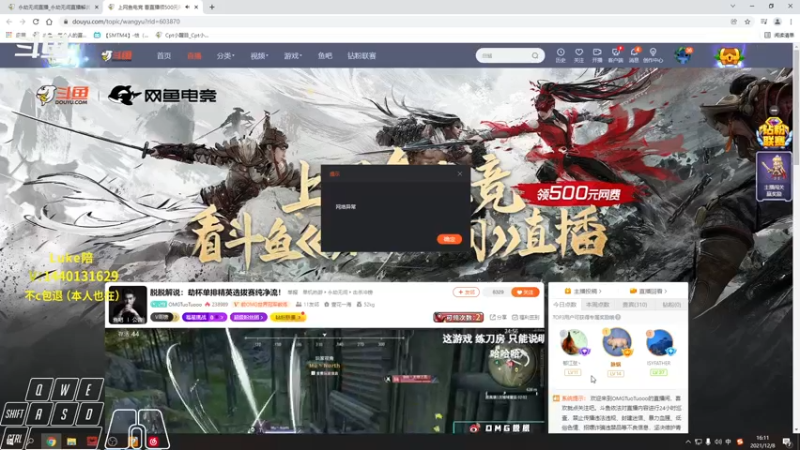Open the 历史 history clock icon
Image resolution: width=800 pixels, height=450 pixels.
[x=560, y=55]
